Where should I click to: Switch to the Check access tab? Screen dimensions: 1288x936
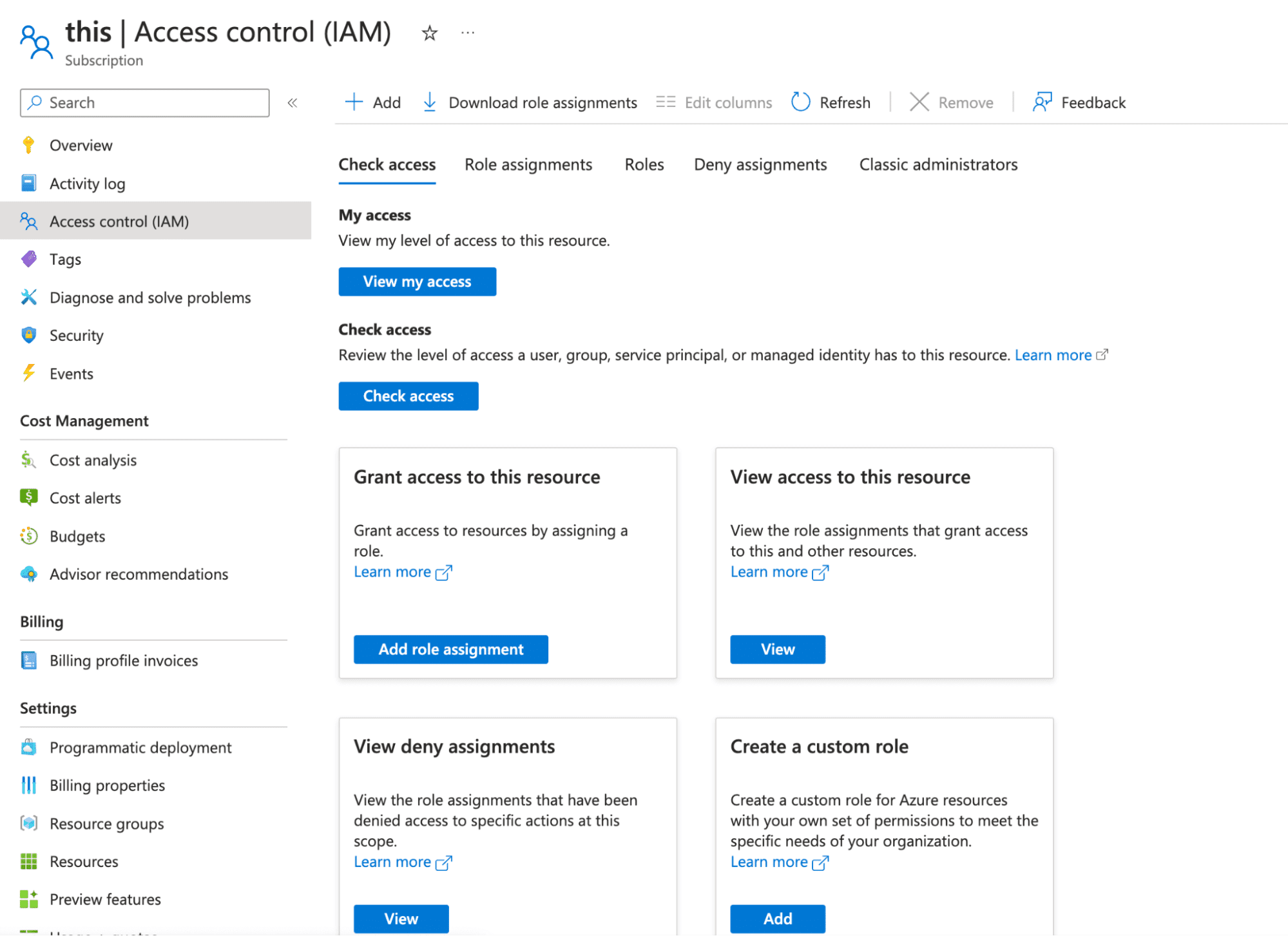tap(387, 165)
